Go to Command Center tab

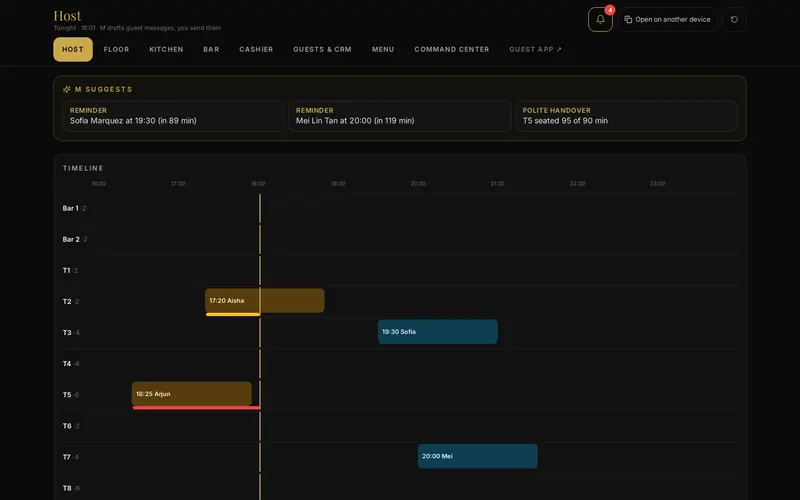pyautogui.click(x=452, y=49)
